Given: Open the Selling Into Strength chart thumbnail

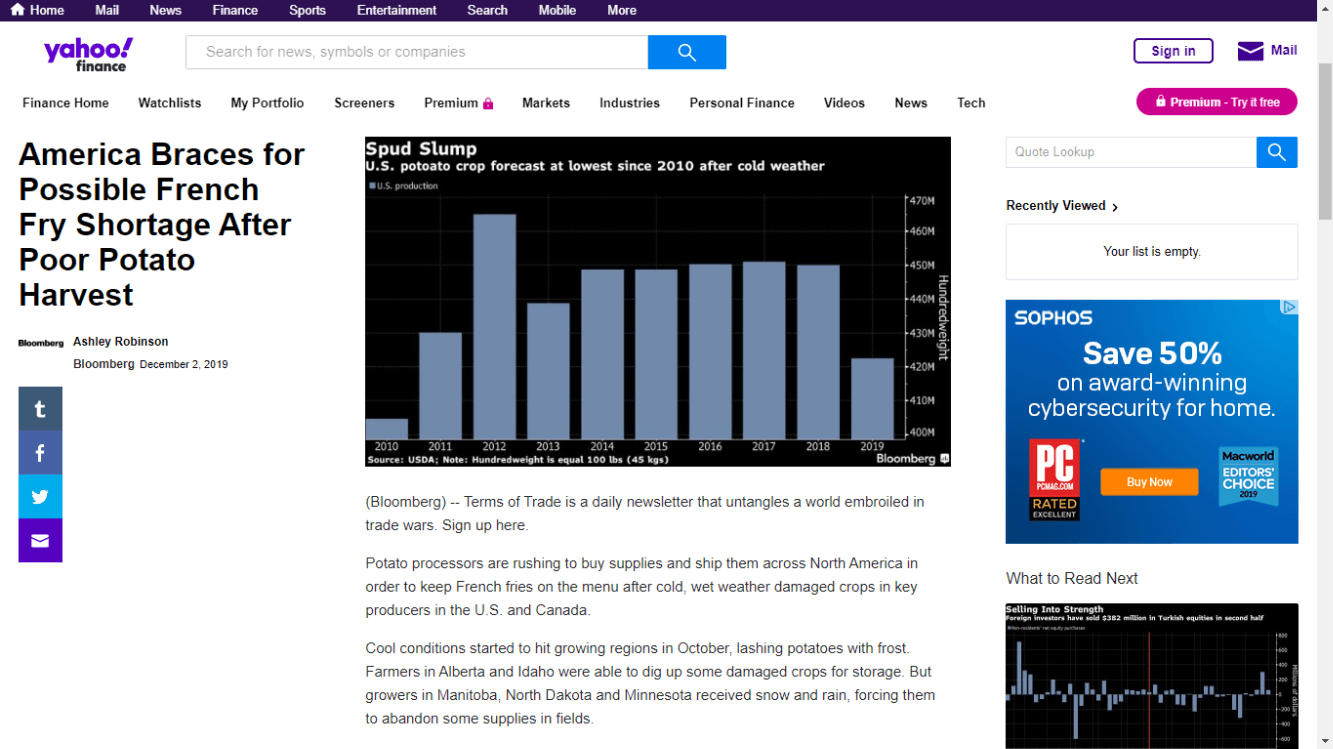Looking at the screenshot, I should point(1152,676).
